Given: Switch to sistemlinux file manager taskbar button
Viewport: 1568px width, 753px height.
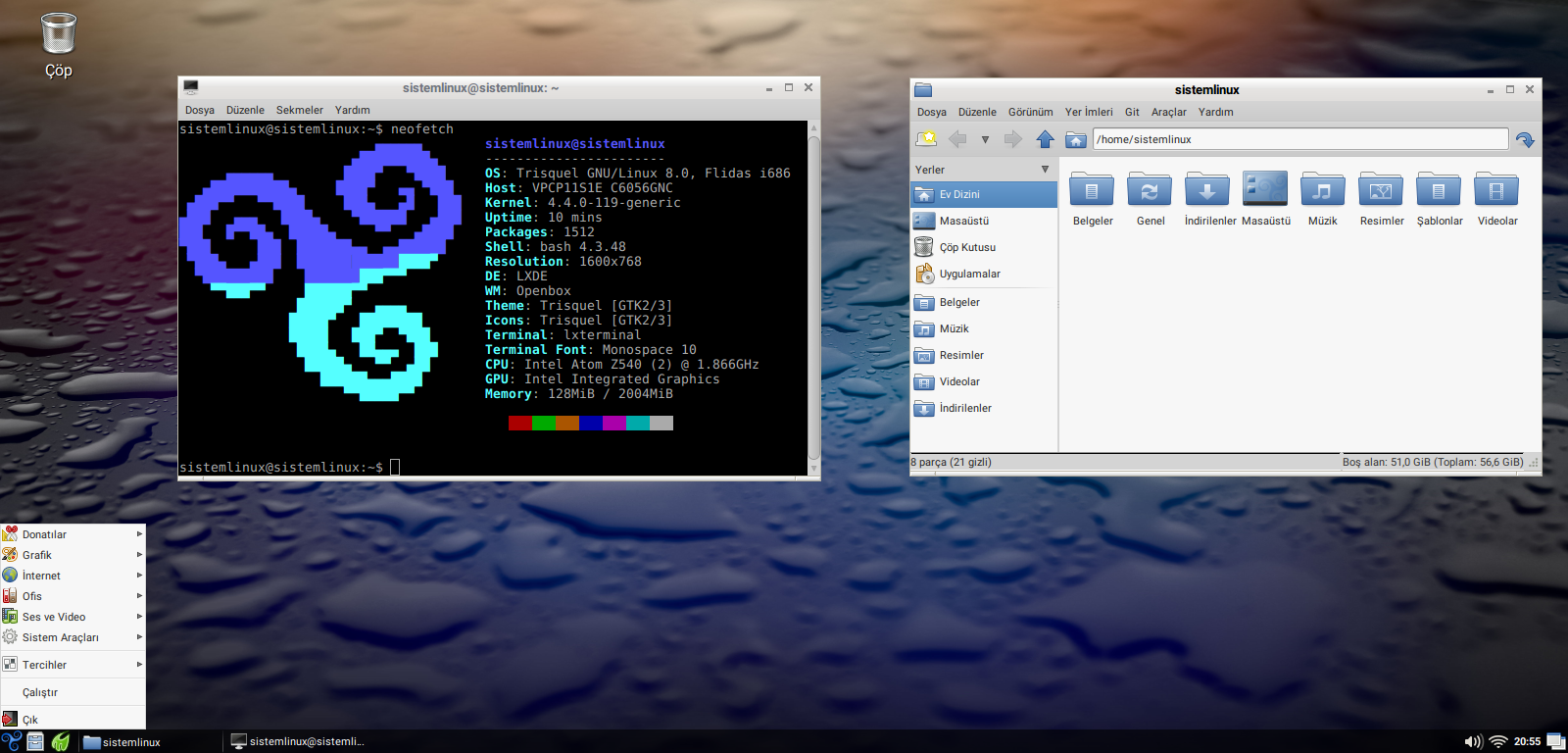Looking at the screenshot, I should [x=148, y=742].
